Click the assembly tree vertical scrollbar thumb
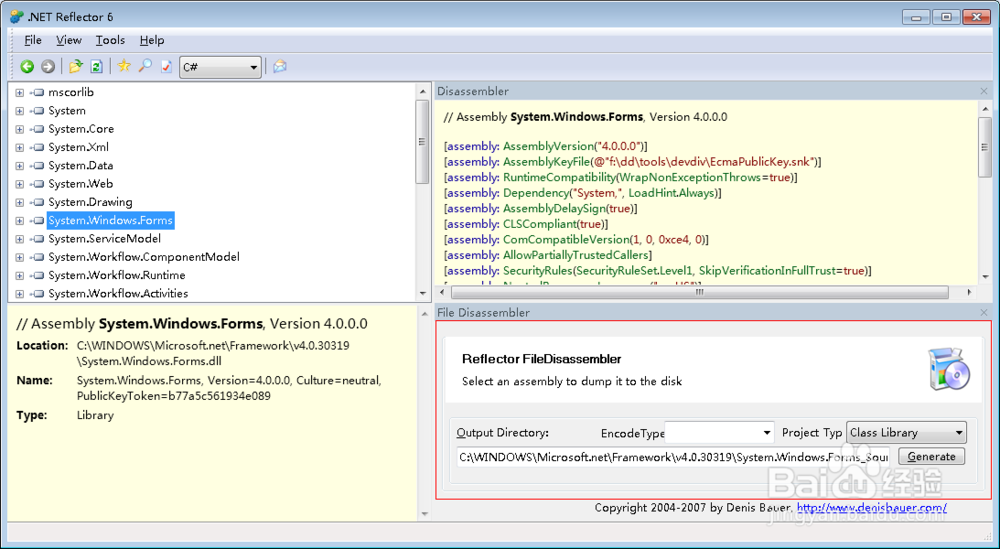The width and height of the screenshot is (1000, 549). tap(422, 142)
